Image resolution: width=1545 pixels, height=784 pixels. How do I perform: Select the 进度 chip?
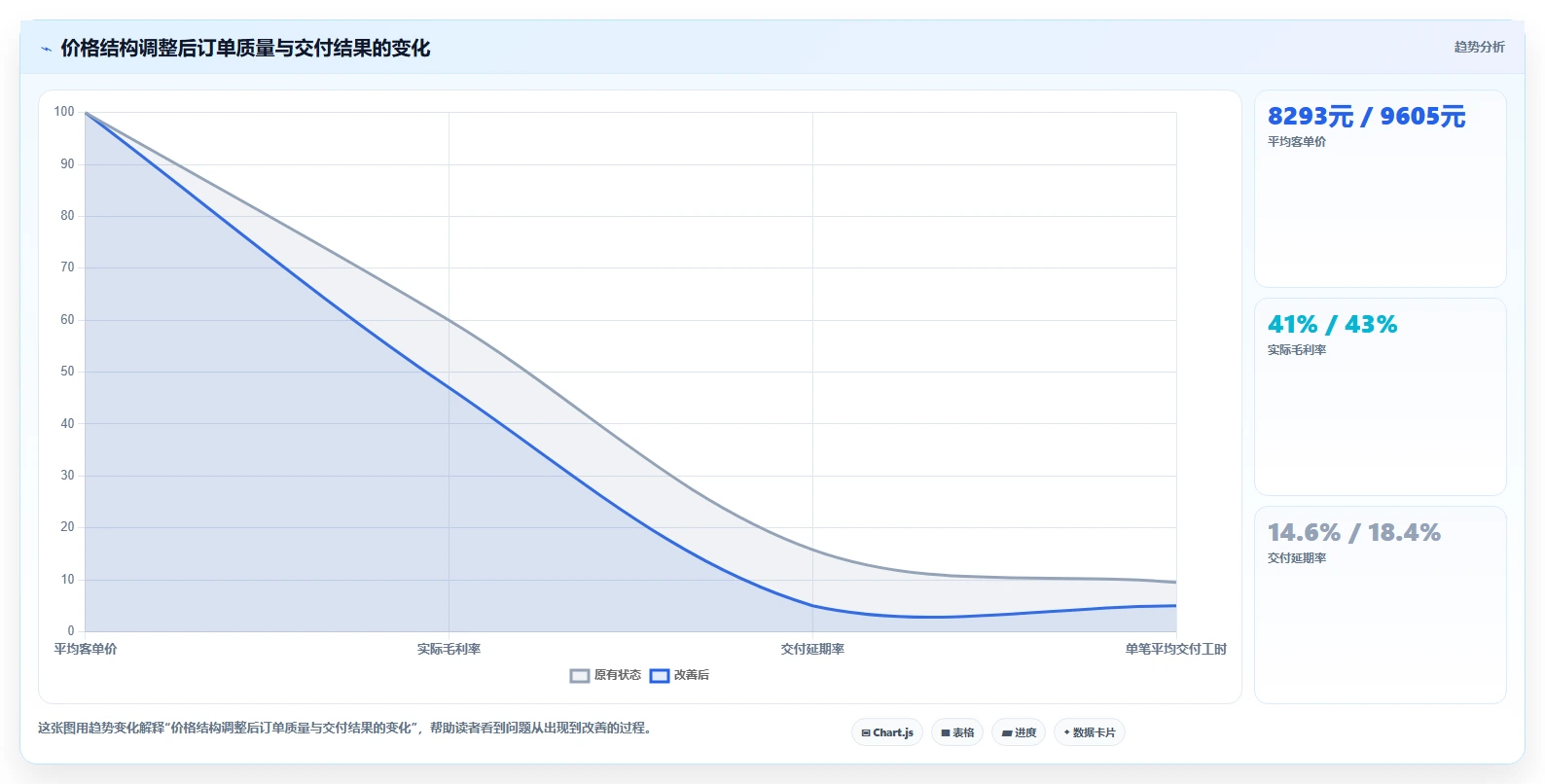pos(1019,732)
